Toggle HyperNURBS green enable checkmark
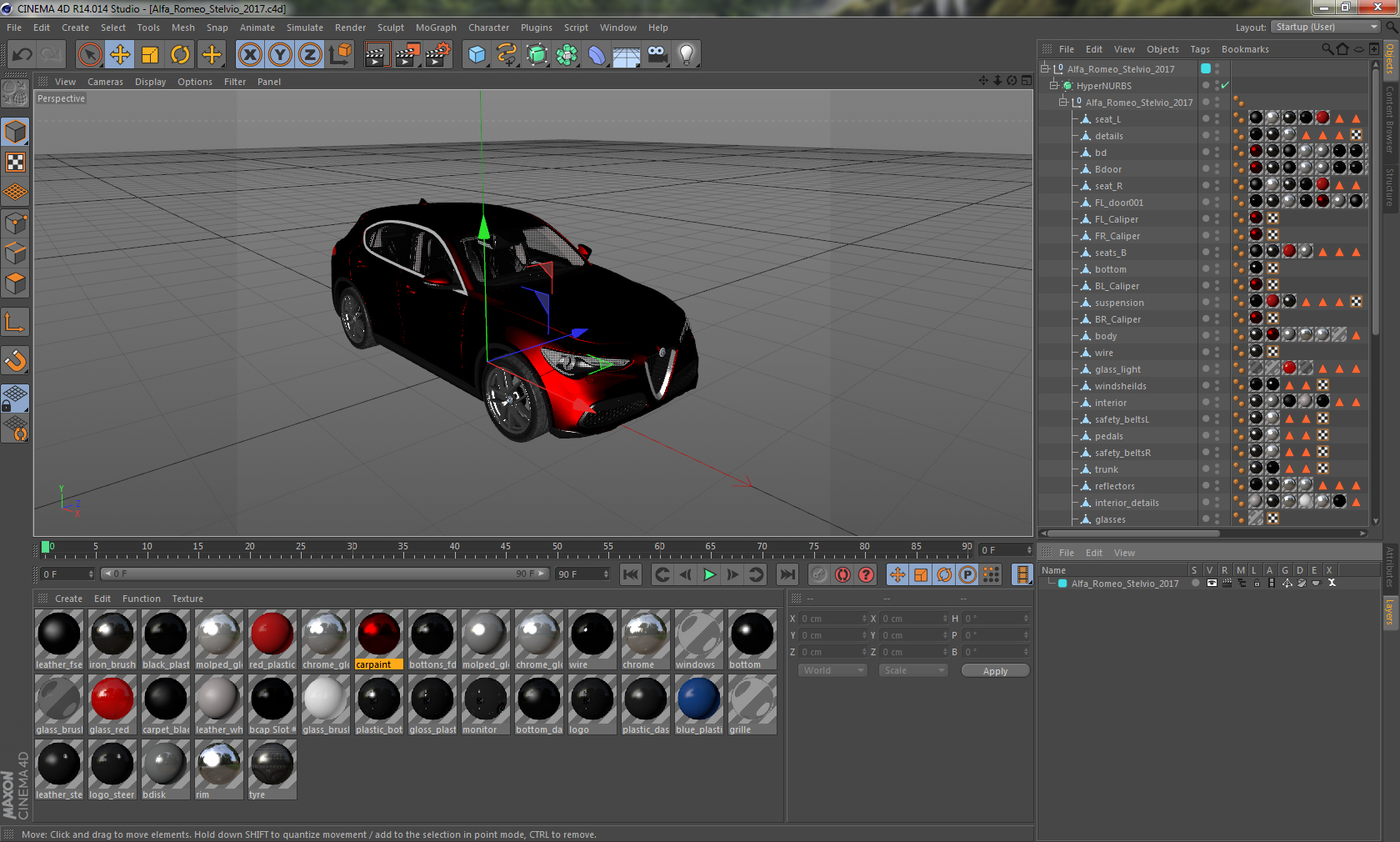This screenshot has height=842, width=1400. point(1225,86)
